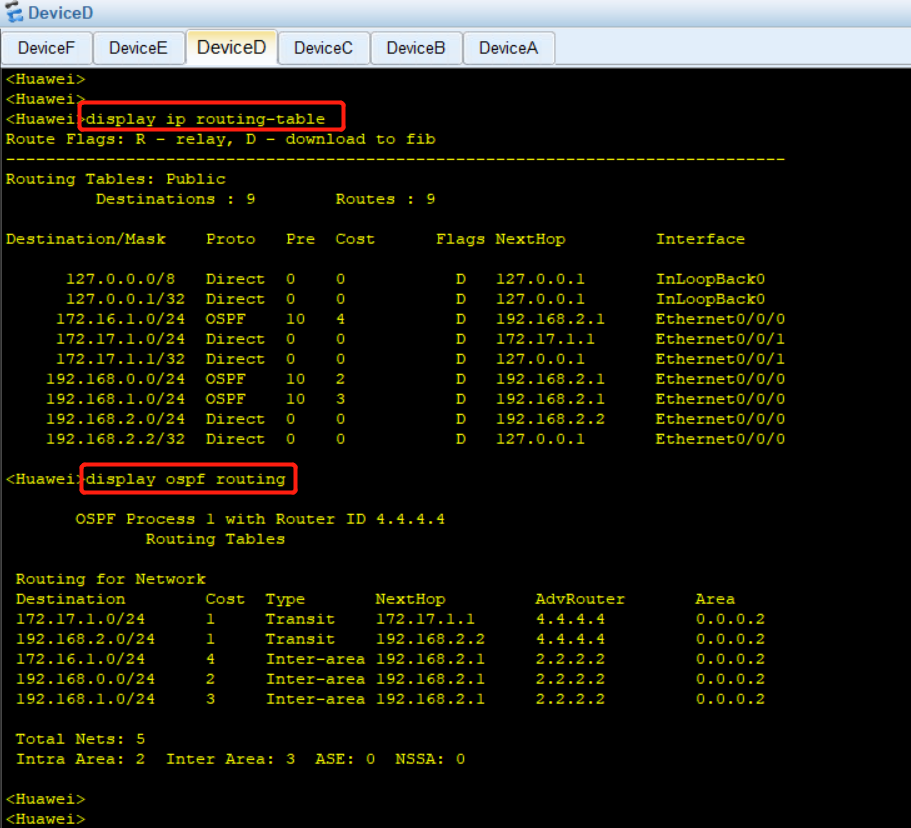The image size is (911, 828).
Task: Click the 'Destination/Mask' column header
Action: coord(85,239)
